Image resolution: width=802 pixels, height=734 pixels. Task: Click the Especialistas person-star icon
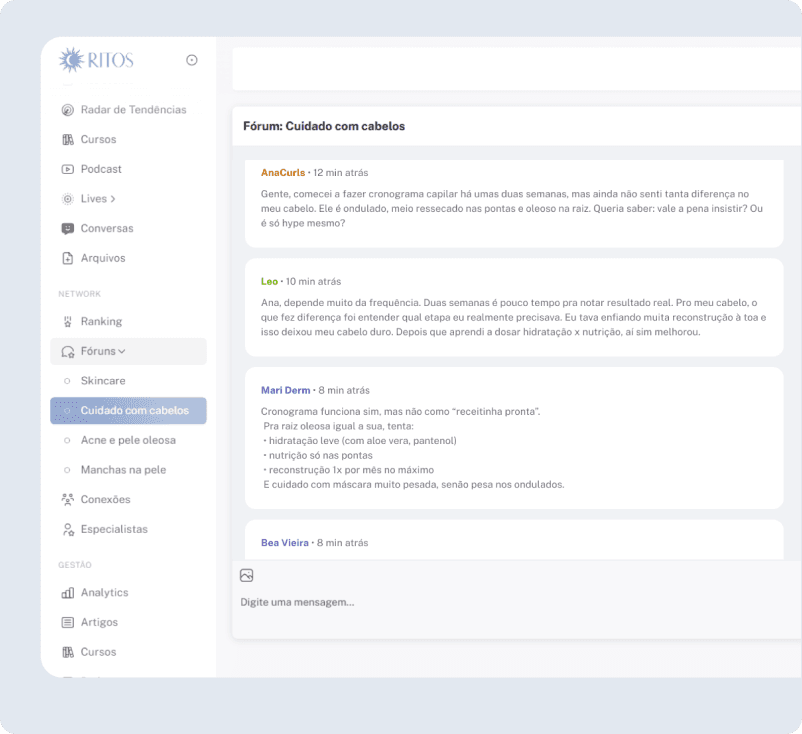coord(68,529)
